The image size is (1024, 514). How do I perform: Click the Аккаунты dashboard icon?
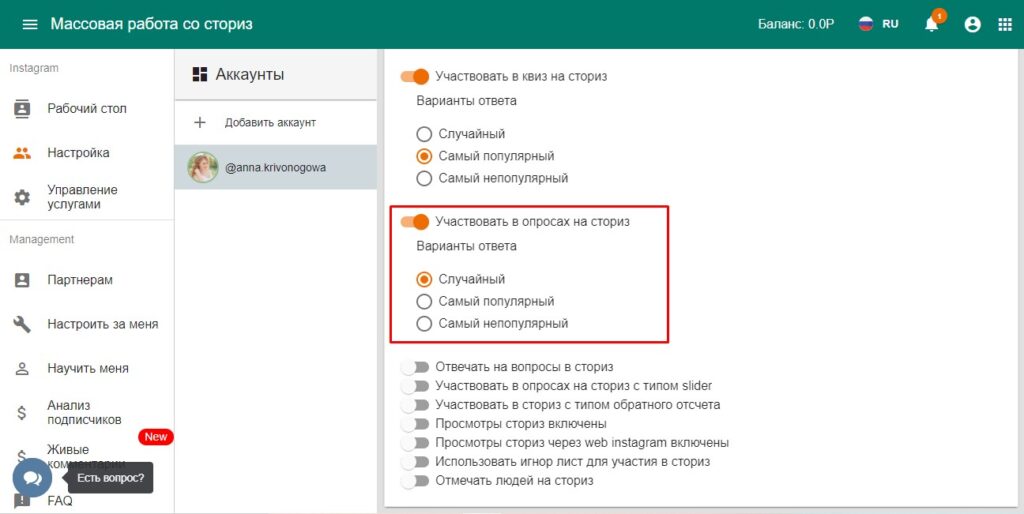(x=200, y=74)
